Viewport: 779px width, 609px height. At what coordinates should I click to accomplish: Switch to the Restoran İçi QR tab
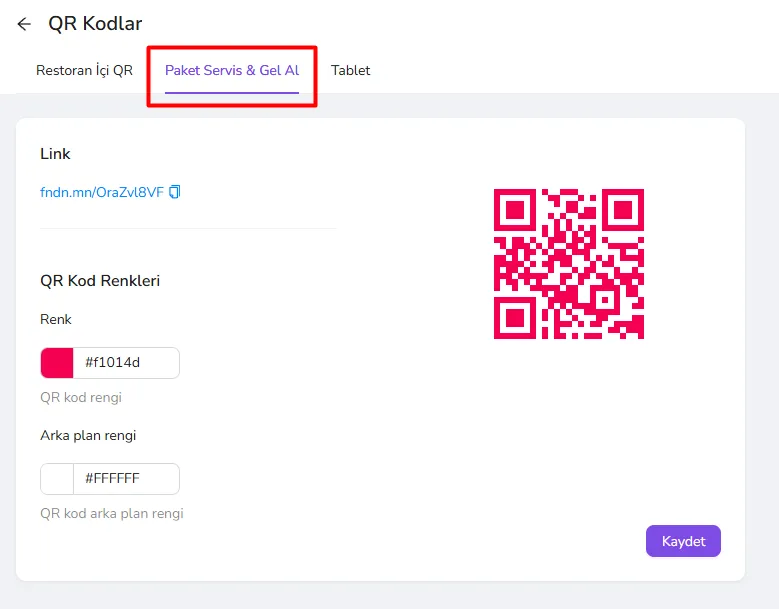pyautogui.click(x=84, y=71)
